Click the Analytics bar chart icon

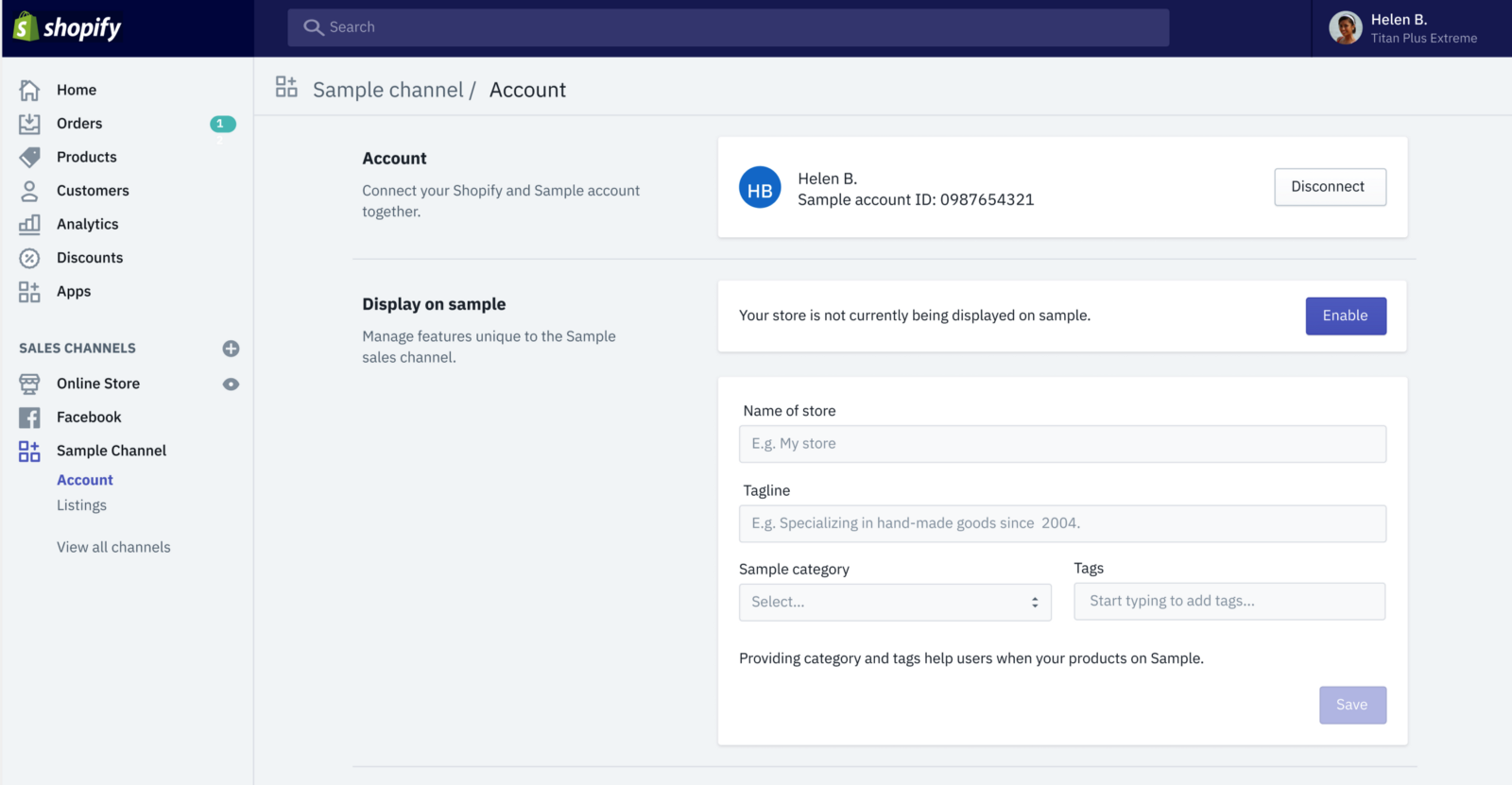(x=29, y=224)
